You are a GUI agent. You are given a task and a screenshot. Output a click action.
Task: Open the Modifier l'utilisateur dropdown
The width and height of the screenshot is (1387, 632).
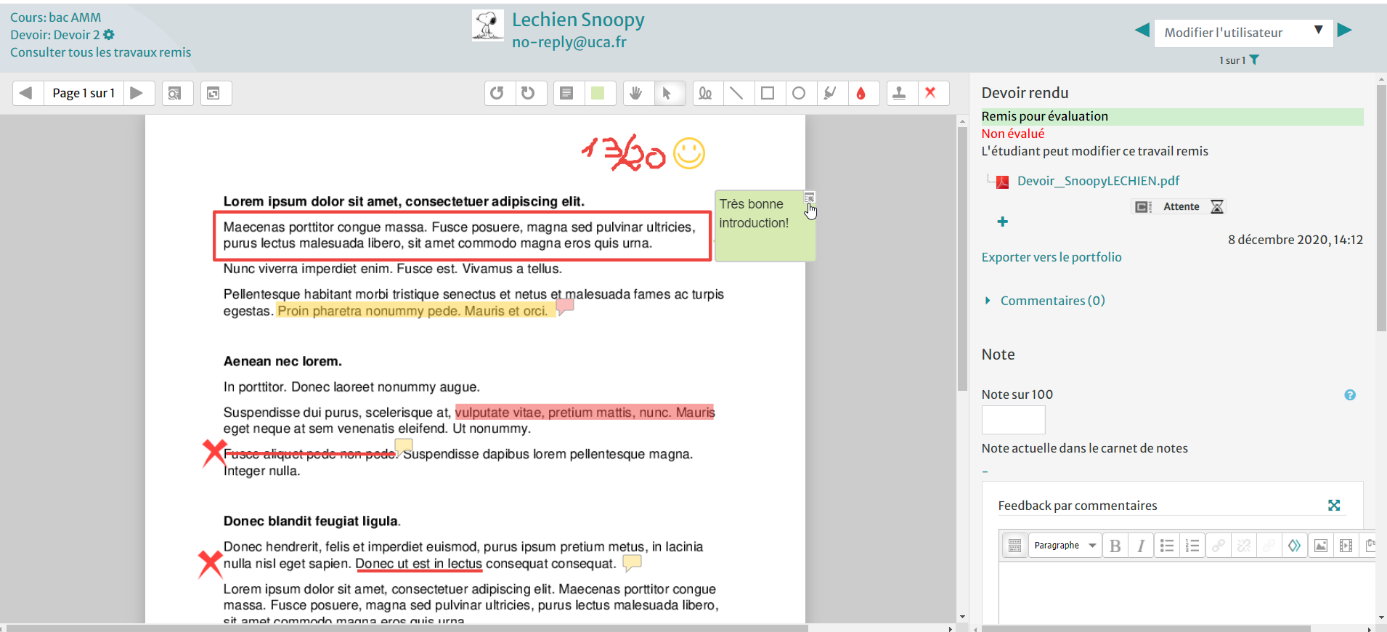[x=1243, y=32]
